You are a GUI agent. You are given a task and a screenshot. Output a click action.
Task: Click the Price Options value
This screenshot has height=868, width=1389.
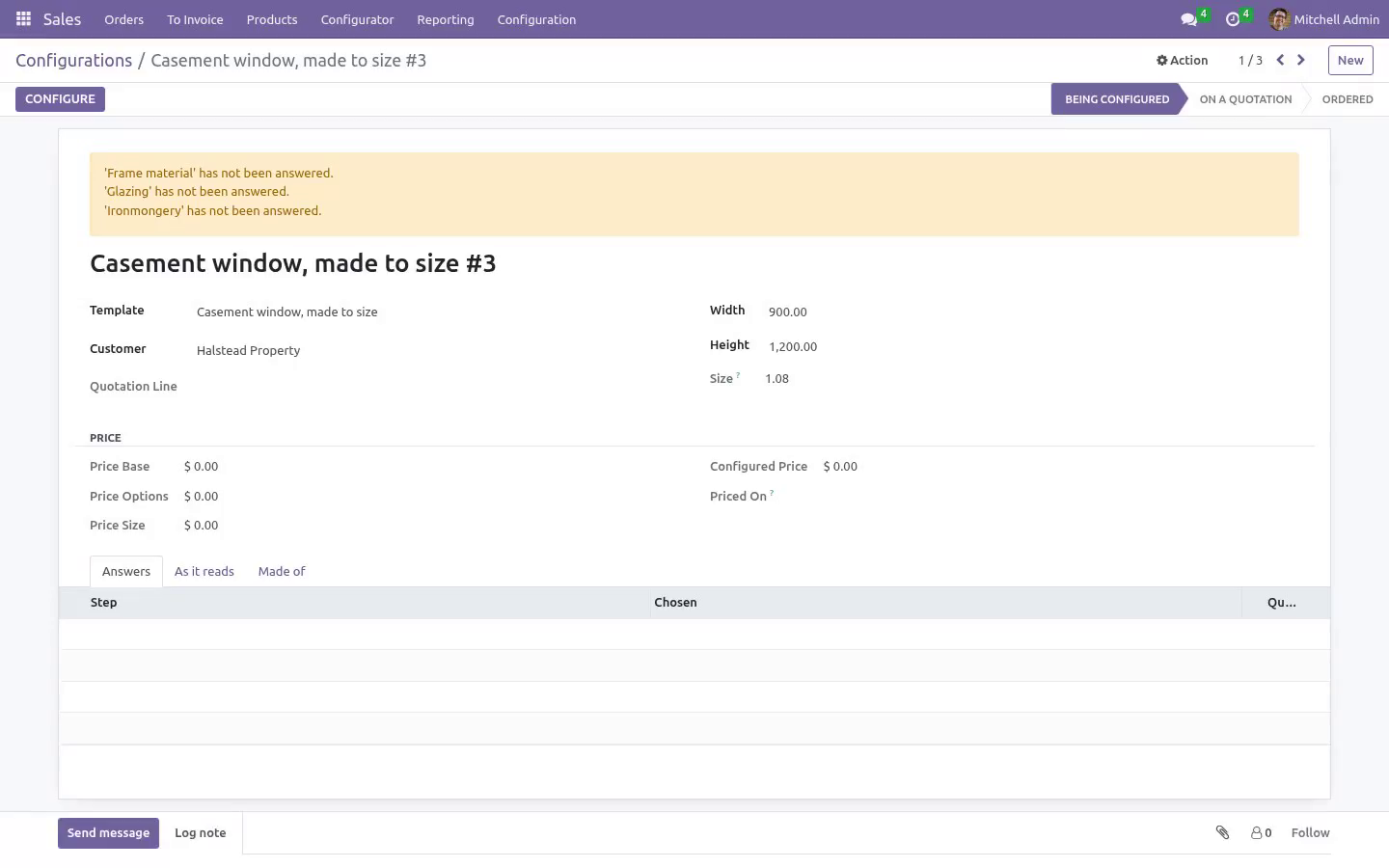click(x=201, y=496)
